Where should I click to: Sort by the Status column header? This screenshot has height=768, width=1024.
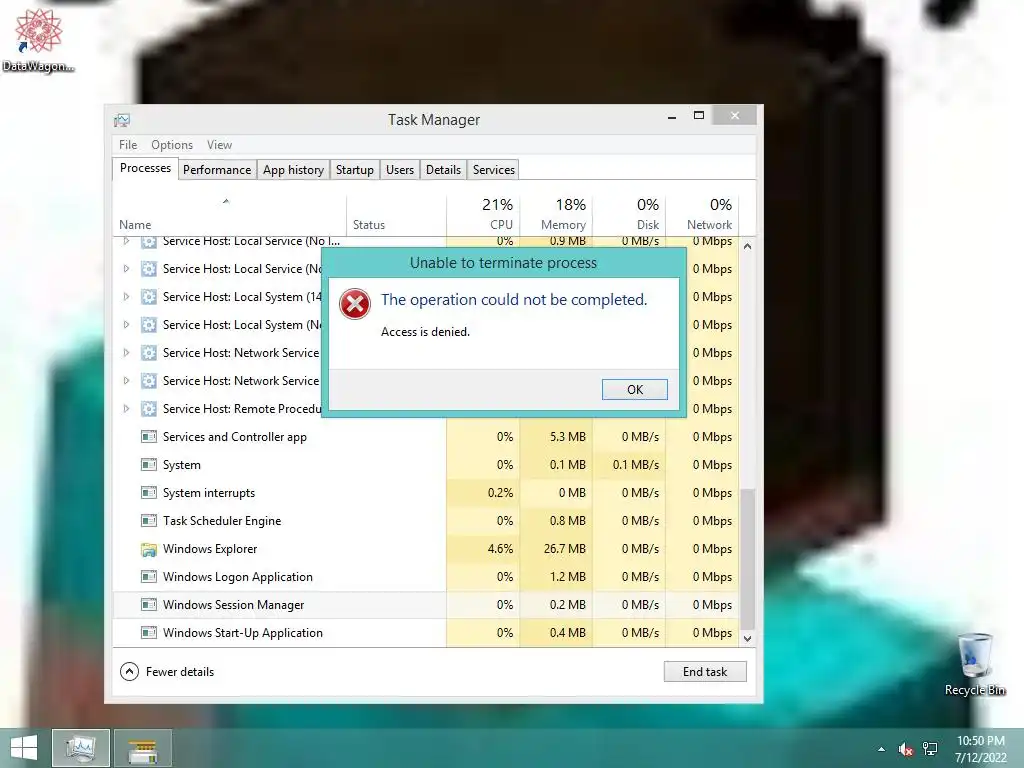coord(396,215)
